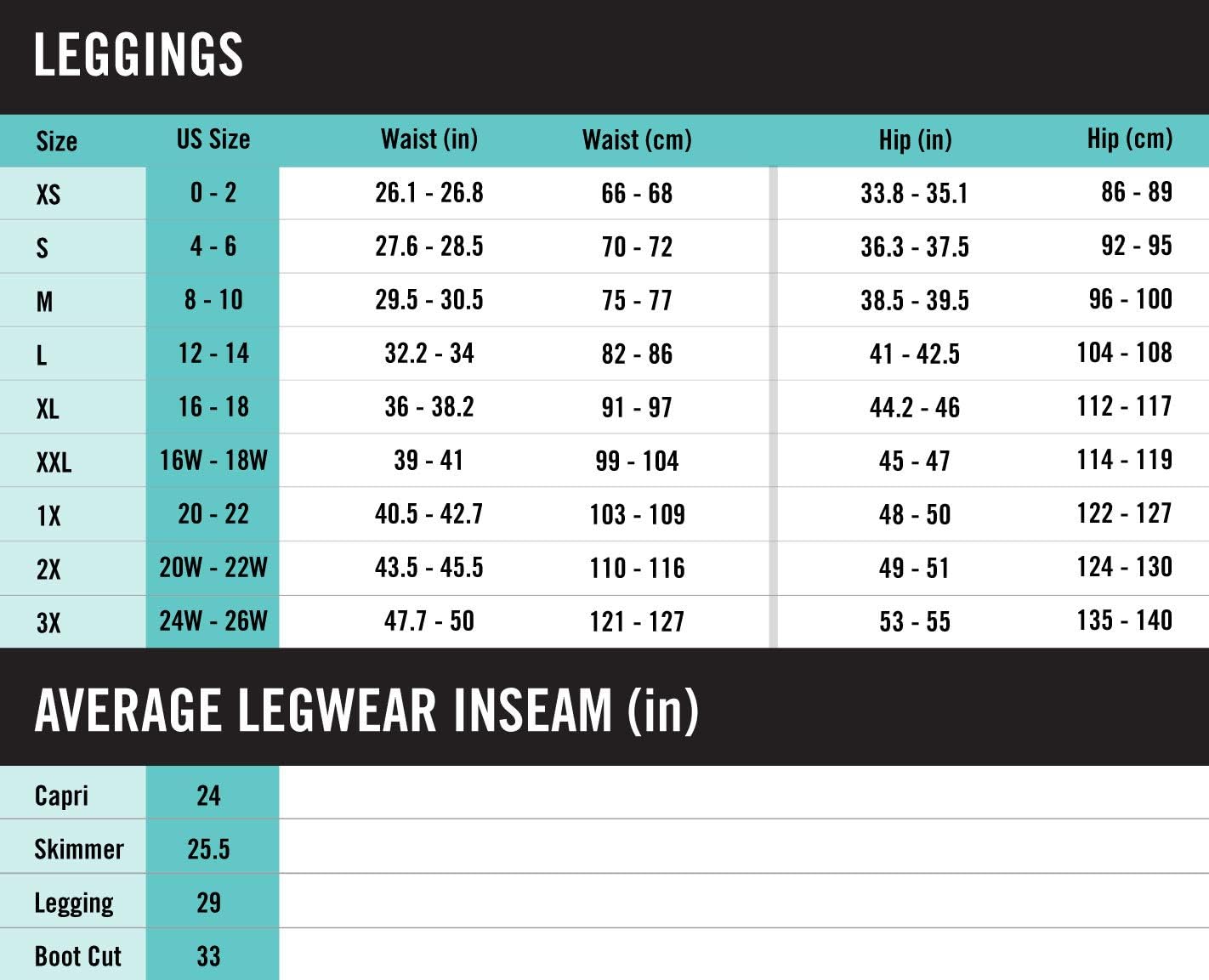Select the XXL size row label

pos(54,462)
